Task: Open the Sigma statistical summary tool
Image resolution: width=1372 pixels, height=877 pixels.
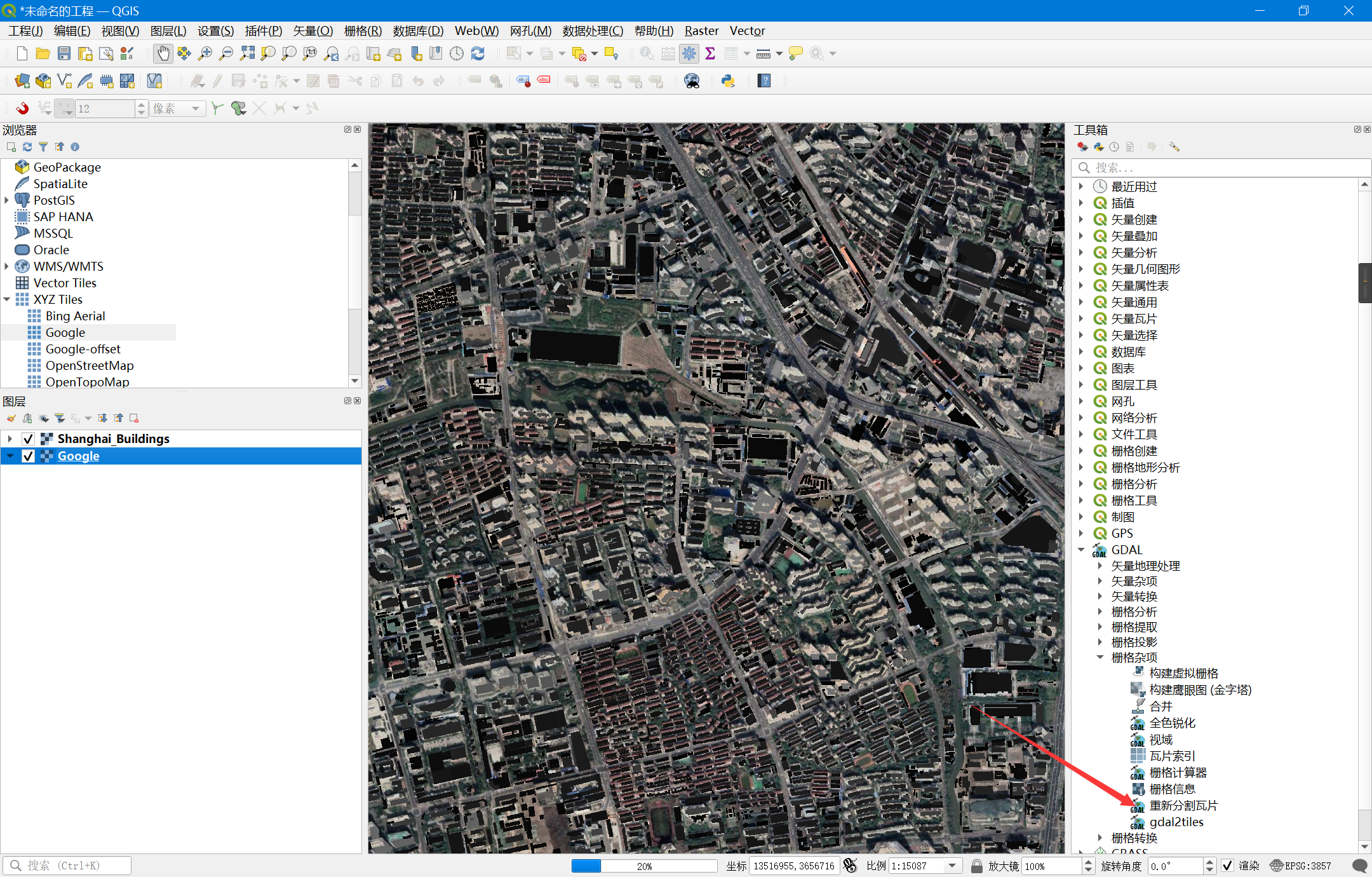Action: pos(710,54)
